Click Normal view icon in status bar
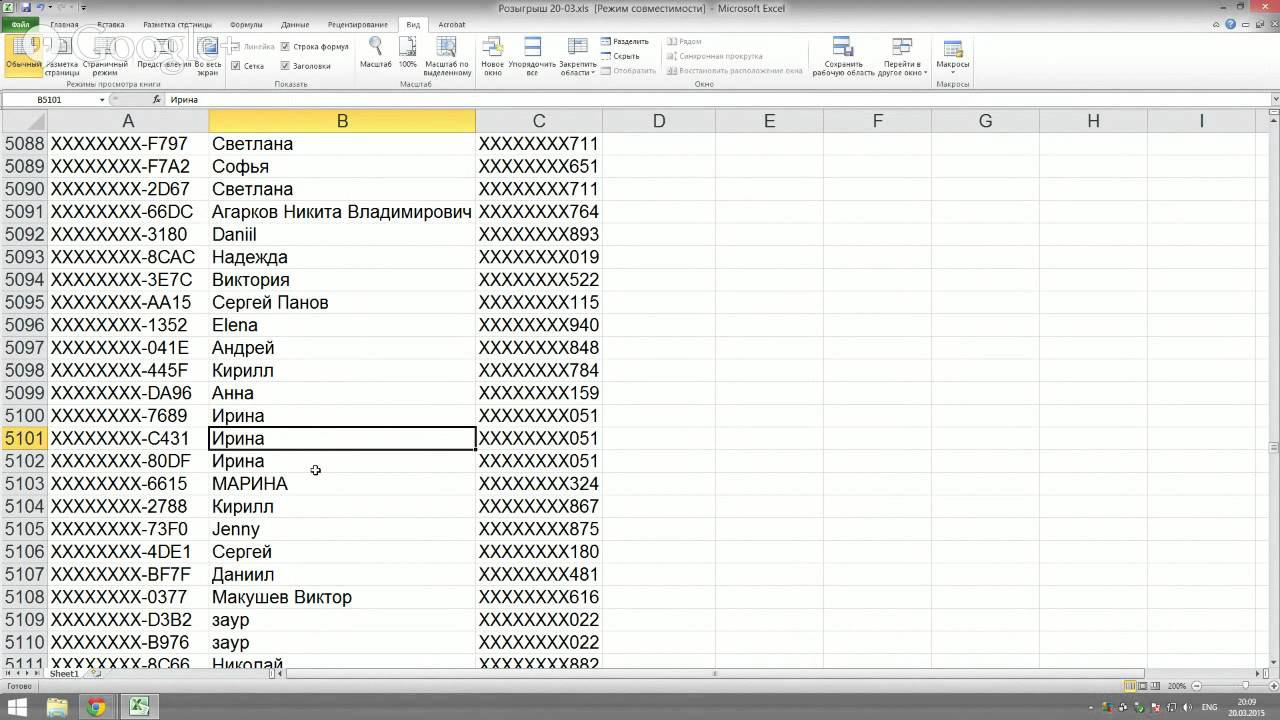 pos(1130,686)
